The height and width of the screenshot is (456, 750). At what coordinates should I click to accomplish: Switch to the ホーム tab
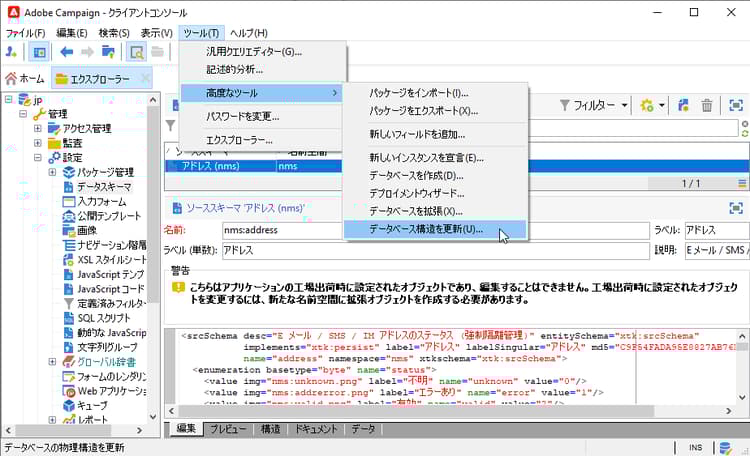25,78
